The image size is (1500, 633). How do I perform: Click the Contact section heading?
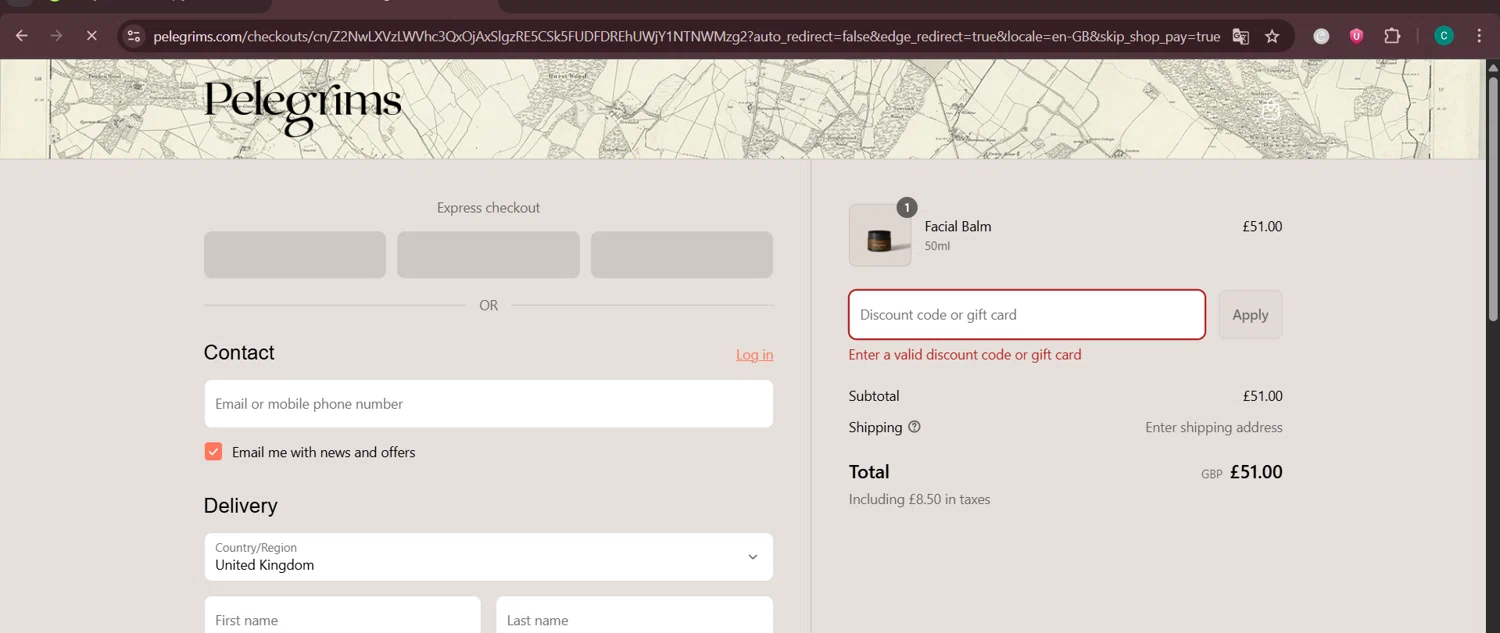tap(239, 353)
